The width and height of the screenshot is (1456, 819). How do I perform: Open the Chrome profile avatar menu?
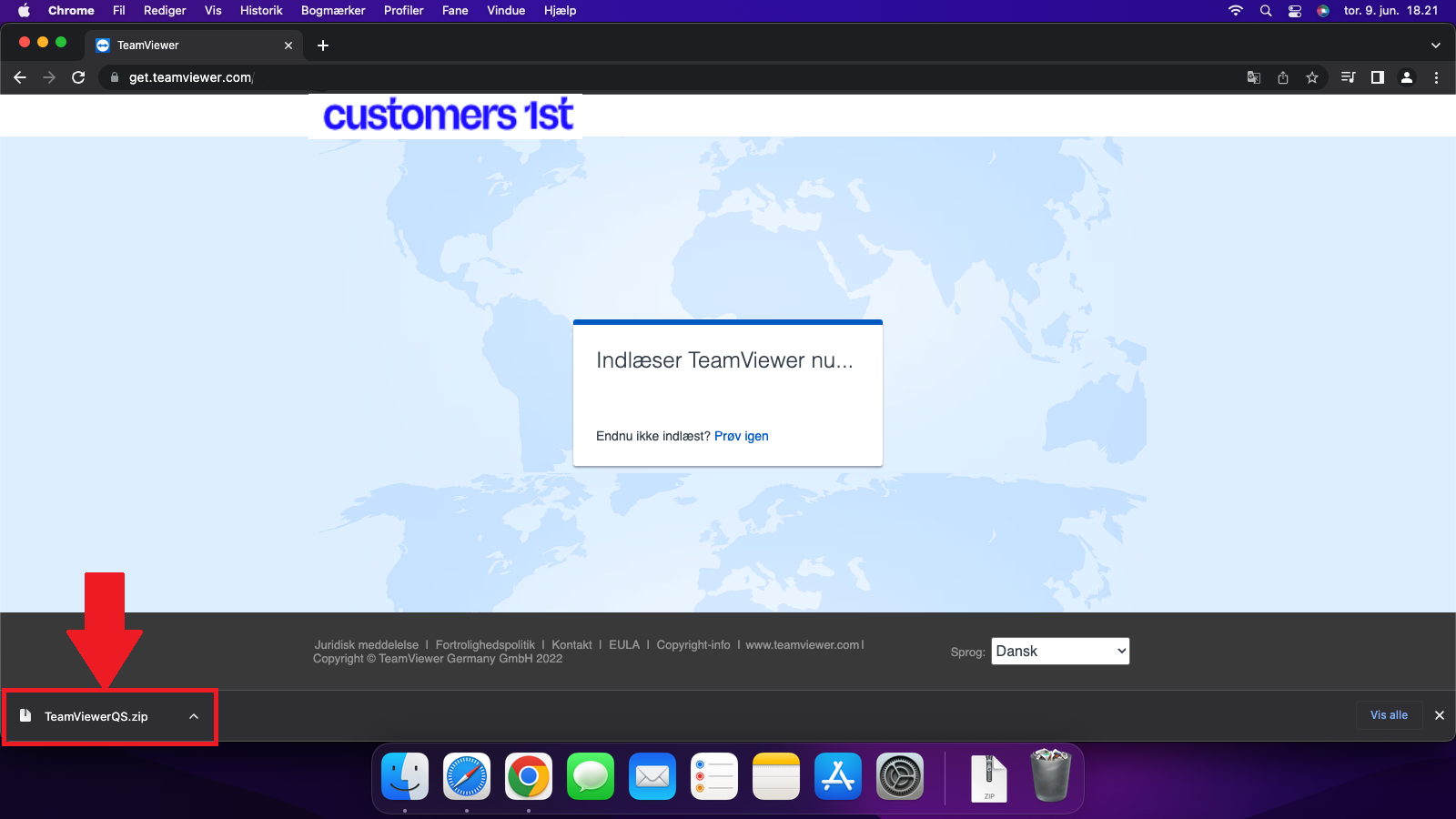coord(1407,77)
